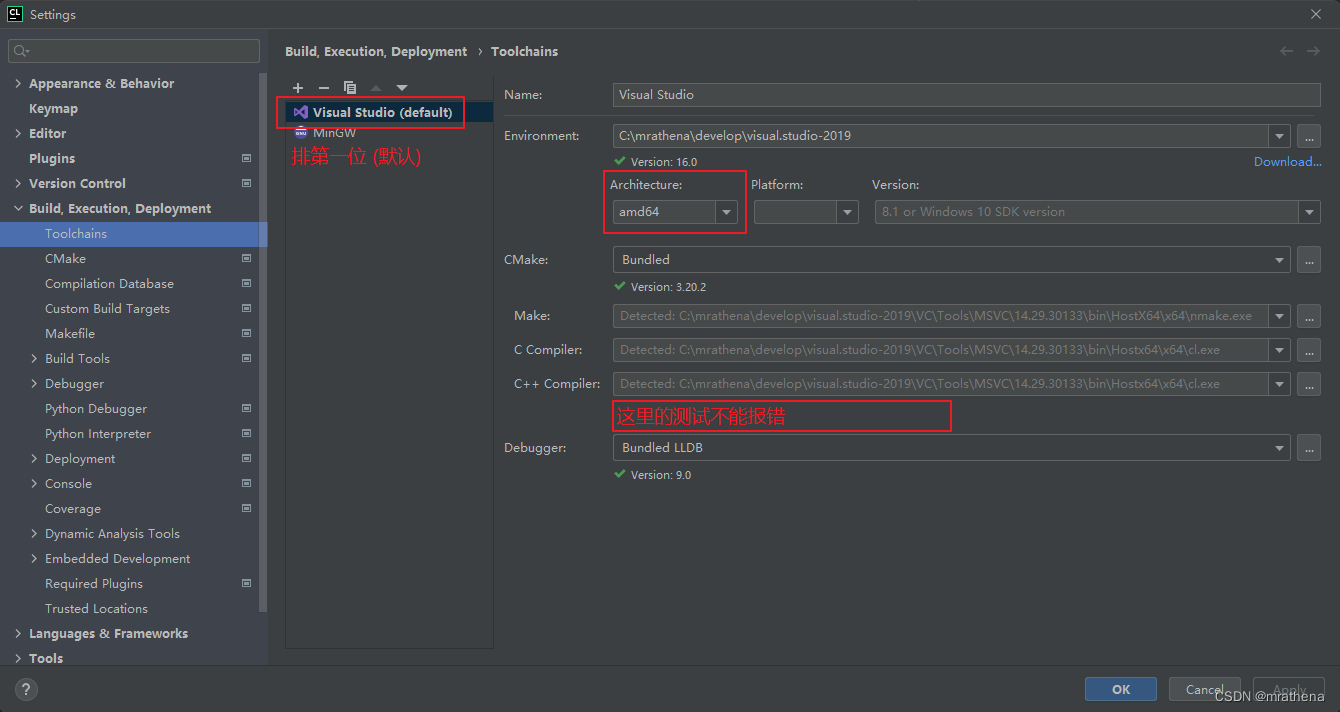1340x712 pixels.
Task: Open the Make path dropdown
Action: (1279, 316)
